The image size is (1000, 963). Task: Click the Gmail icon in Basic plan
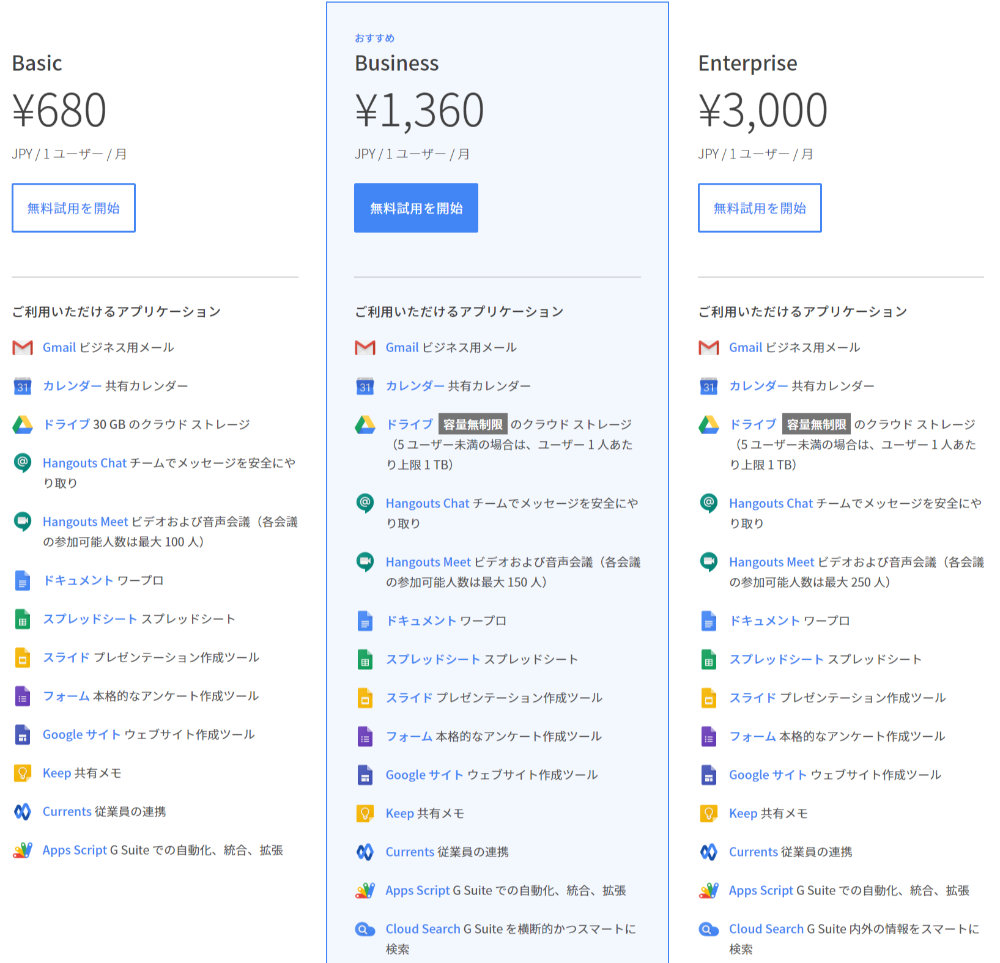tap(22, 348)
